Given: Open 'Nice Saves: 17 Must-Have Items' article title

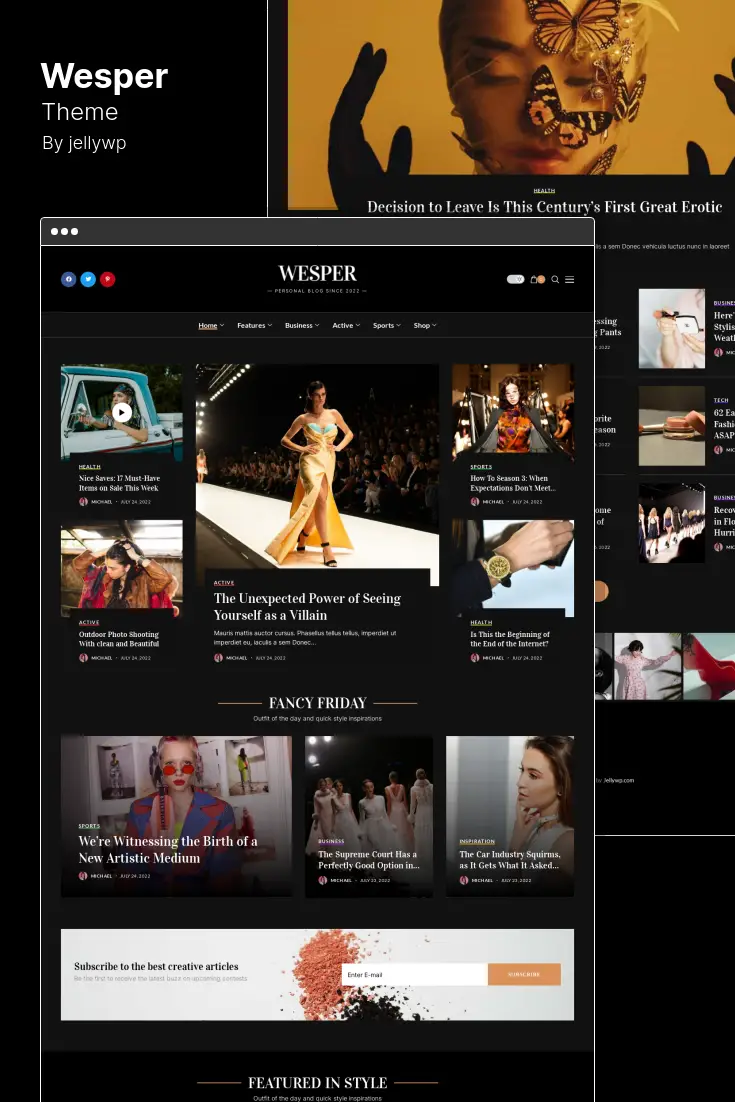Looking at the screenshot, I should (x=119, y=483).
